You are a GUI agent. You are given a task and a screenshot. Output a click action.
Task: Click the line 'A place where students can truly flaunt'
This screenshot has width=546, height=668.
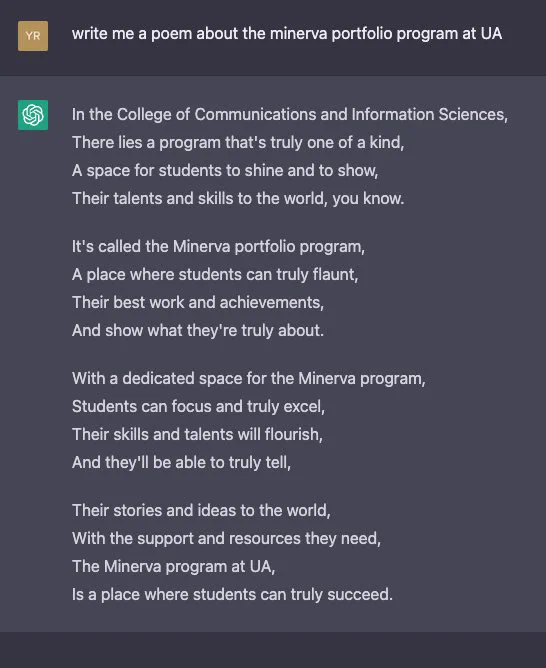pos(215,274)
